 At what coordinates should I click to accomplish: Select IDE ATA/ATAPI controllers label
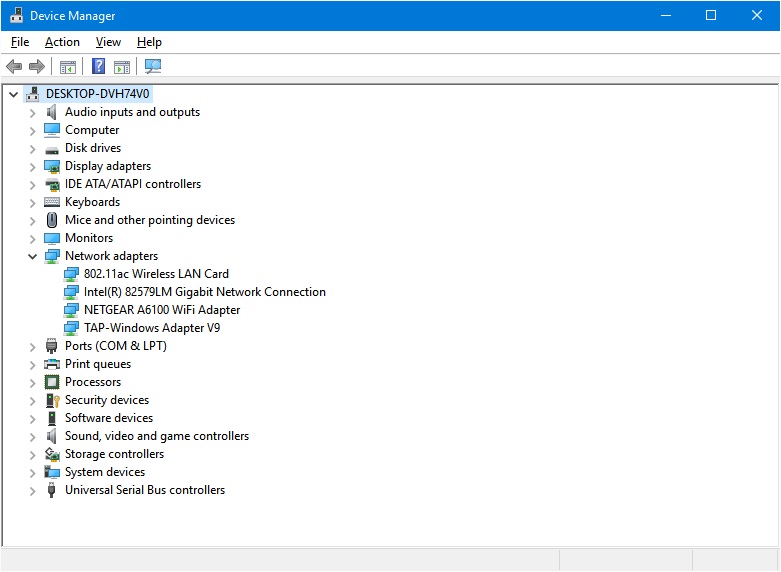click(133, 184)
